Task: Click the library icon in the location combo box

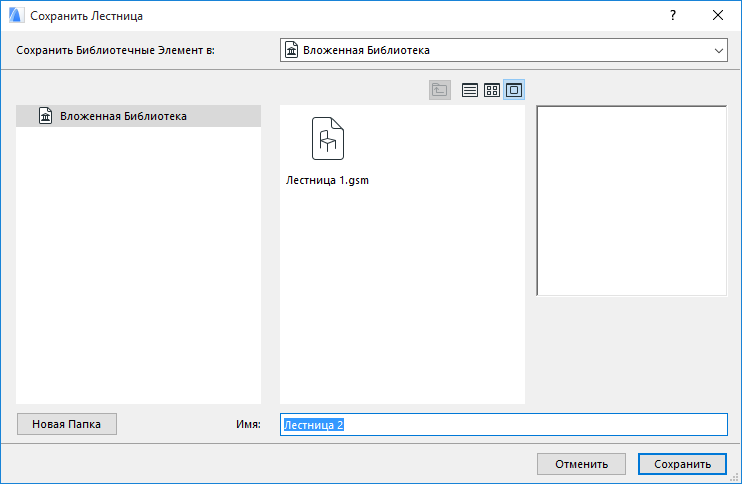Action: tap(292, 50)
